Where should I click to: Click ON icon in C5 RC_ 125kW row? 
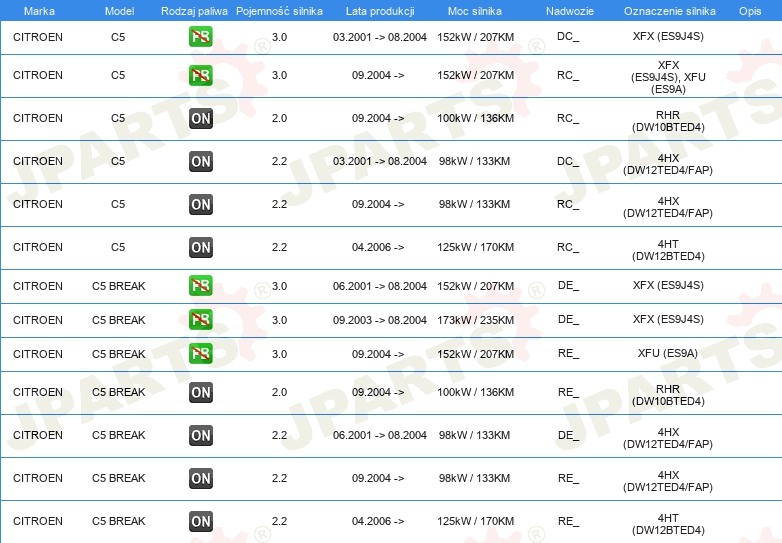coord(200,247)
